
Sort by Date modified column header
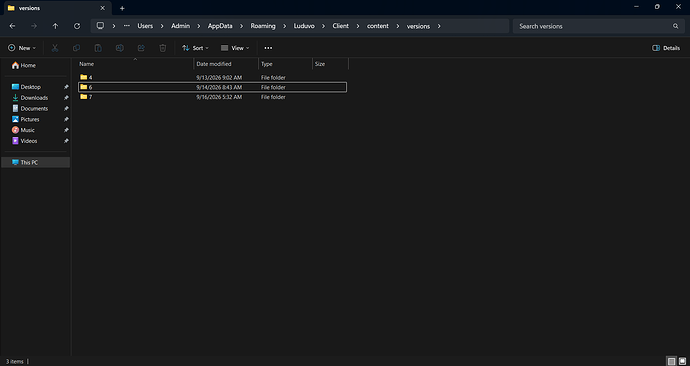tap(226, 64)
